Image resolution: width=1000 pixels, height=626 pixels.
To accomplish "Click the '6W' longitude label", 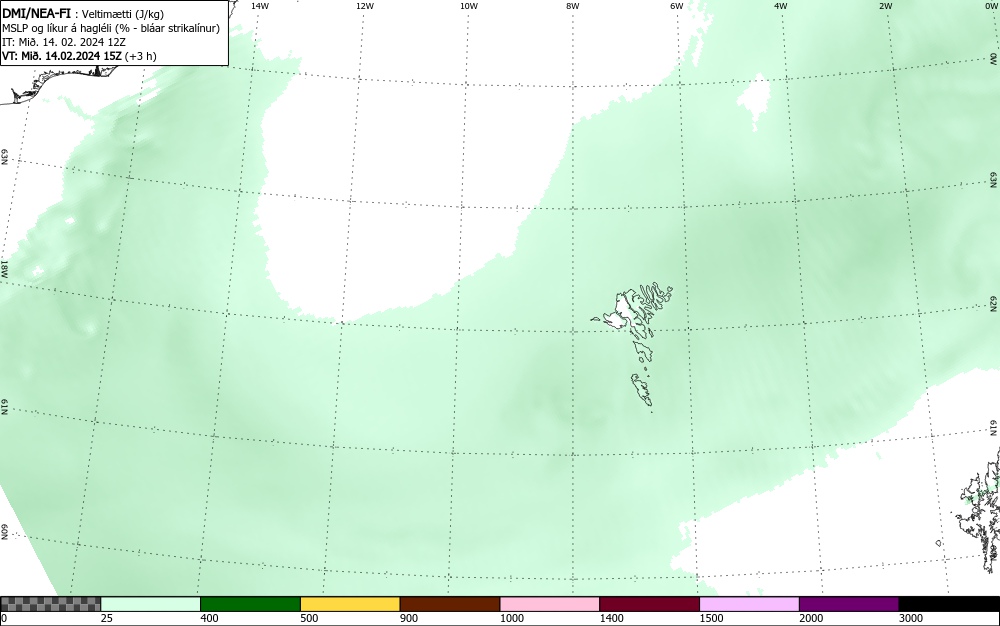I will point(677,6).
